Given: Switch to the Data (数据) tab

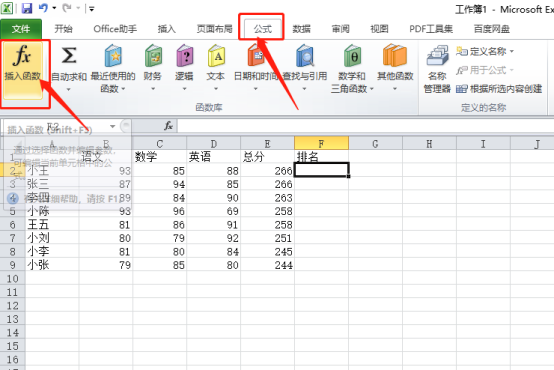Looking at the screenshot, I should click(x=301, y=29).
